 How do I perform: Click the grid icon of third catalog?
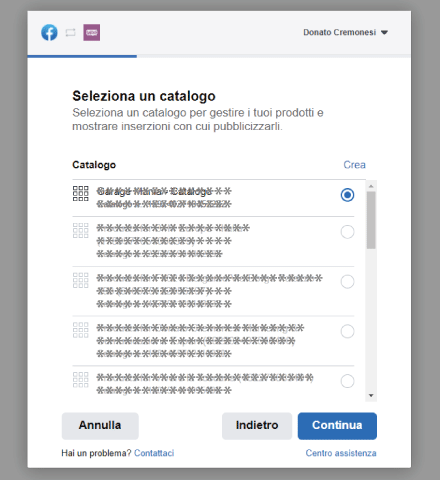81,280
